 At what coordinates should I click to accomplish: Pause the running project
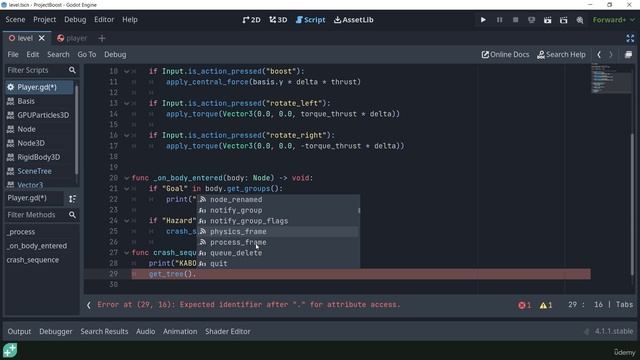tap(499, 20)
